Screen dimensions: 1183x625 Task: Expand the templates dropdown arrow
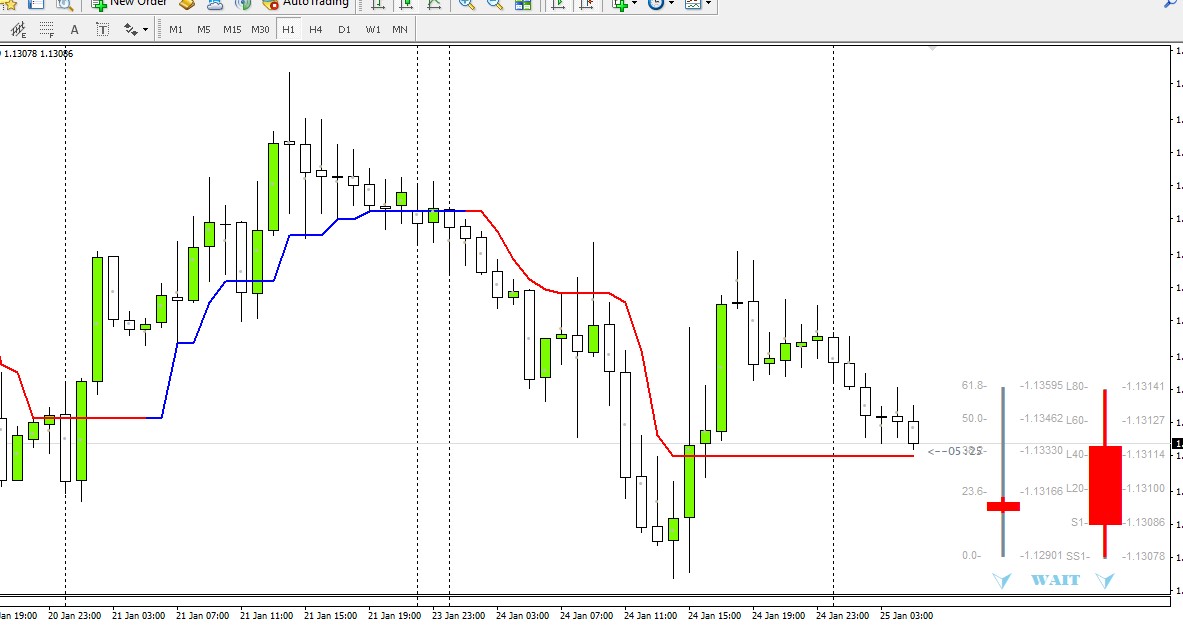click(x=708, y=4)
